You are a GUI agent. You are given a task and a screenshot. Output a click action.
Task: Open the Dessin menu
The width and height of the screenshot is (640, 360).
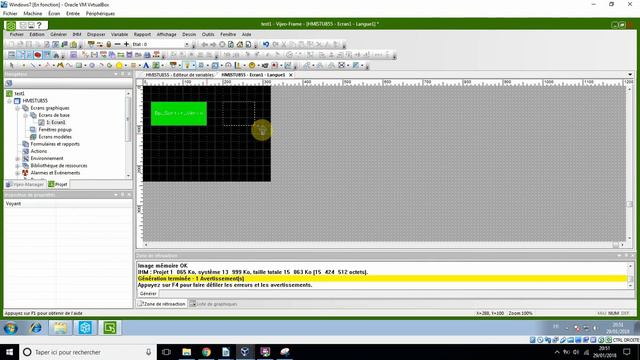[x=189, y=34]
